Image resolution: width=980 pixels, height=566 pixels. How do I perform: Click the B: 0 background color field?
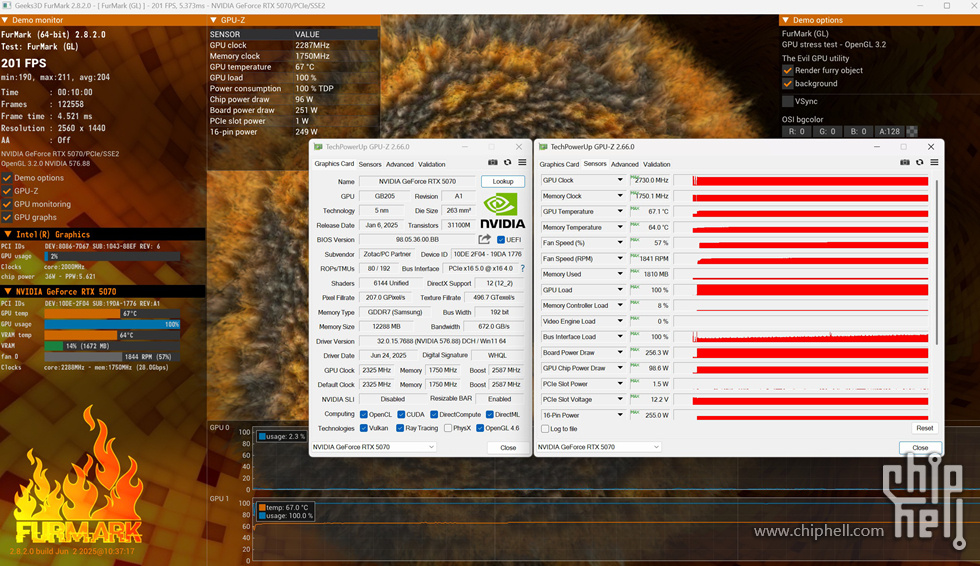point(858,131)
